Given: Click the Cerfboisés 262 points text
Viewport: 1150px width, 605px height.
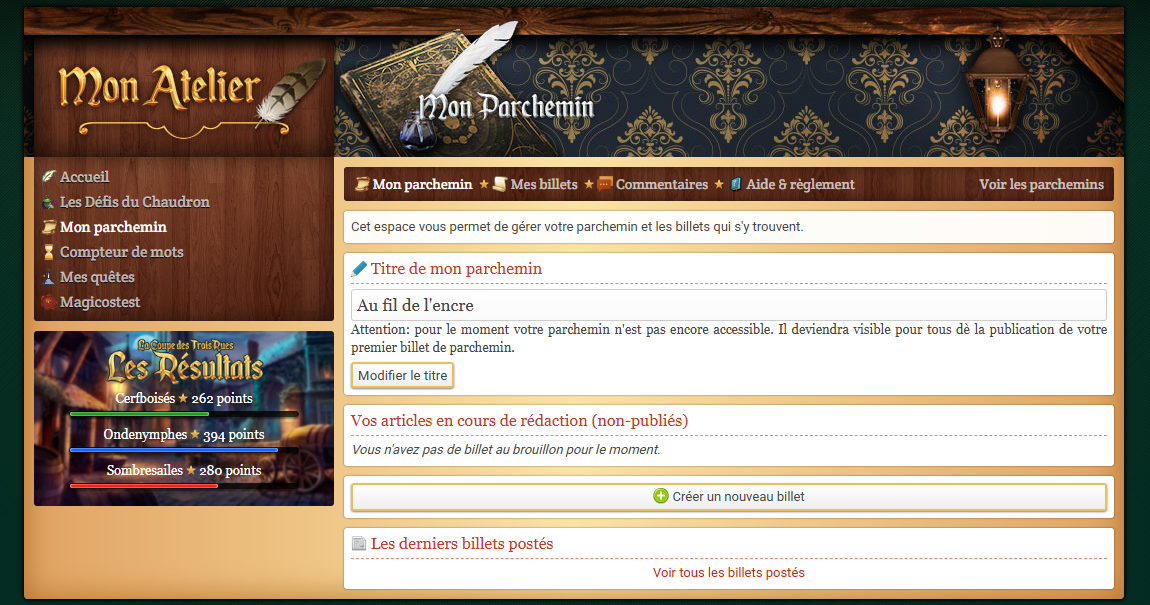Looking at the screenshot, I should 184,398.
